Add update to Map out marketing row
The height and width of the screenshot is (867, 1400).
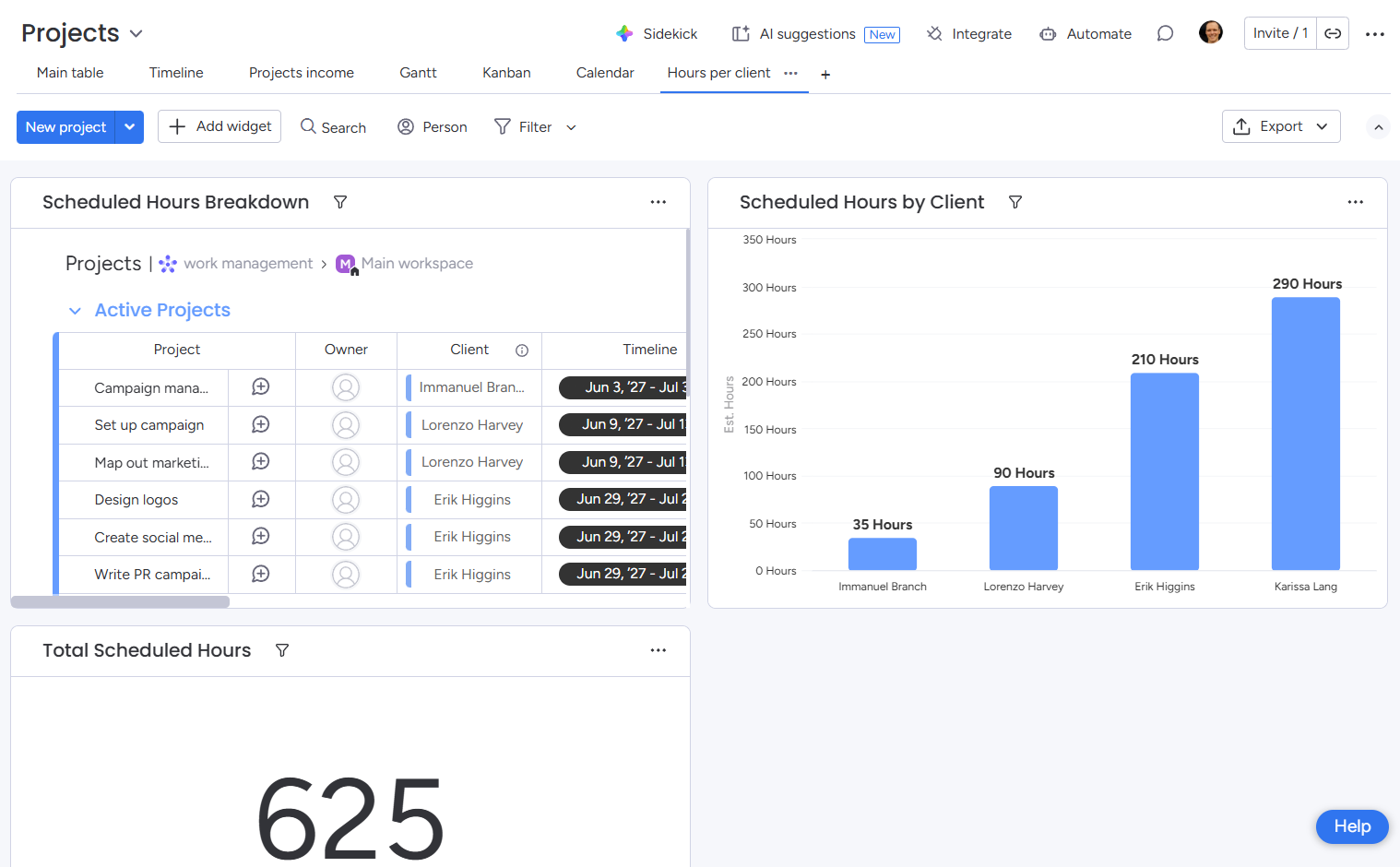[x=261, y=461]
